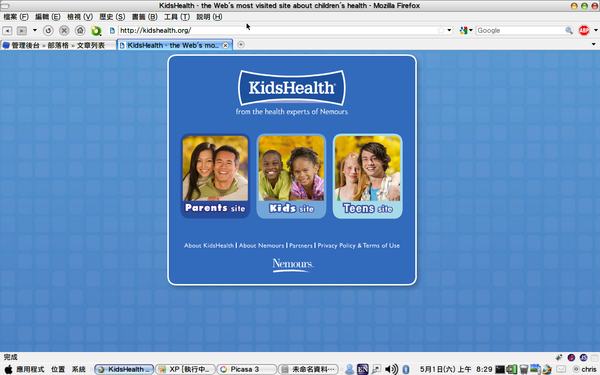Open the 編輯 (E) menu
The image size is (600, 375).
click(48, 17)
